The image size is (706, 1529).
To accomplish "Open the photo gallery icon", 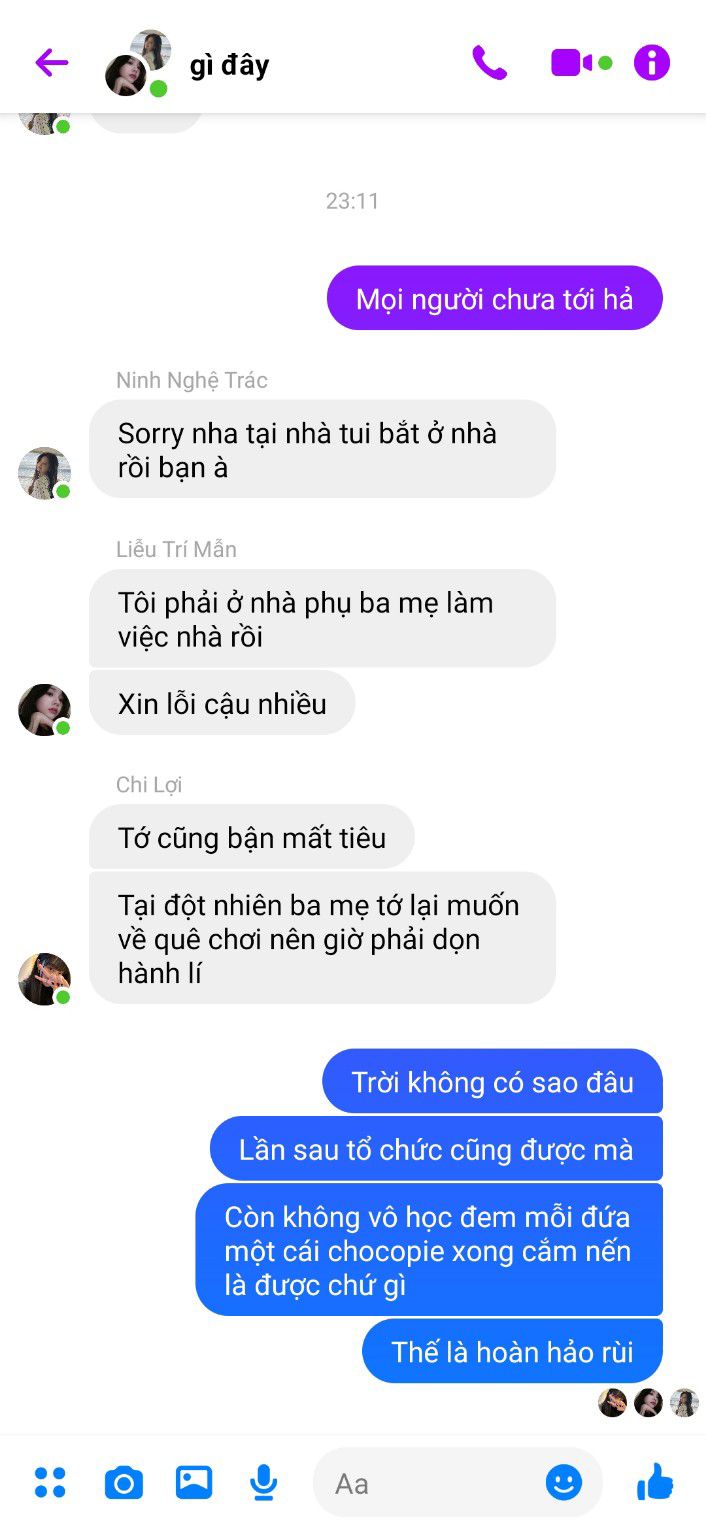I will click(x=194, y=1481).
